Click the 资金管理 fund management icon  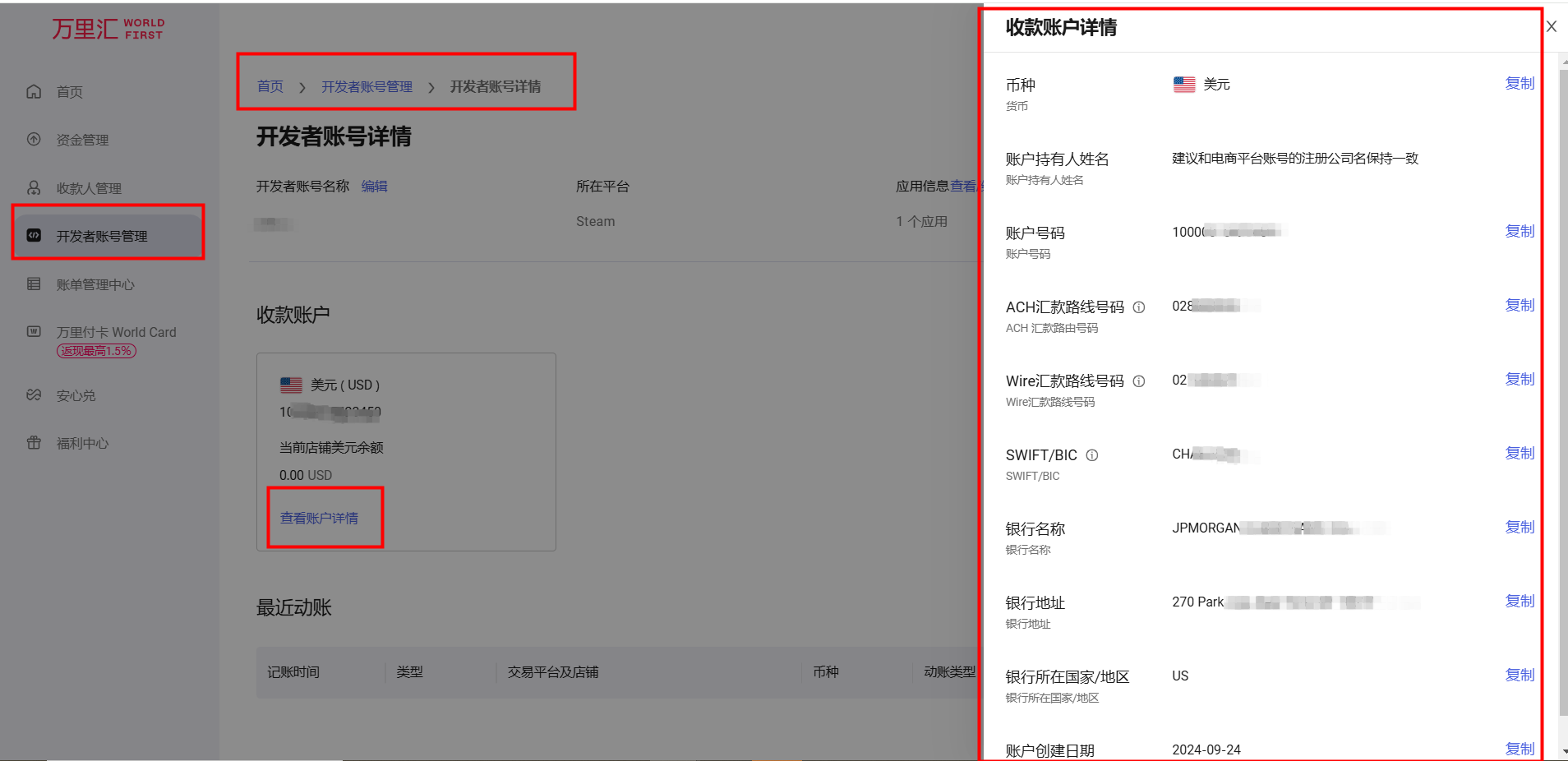[x=34, y=140]
